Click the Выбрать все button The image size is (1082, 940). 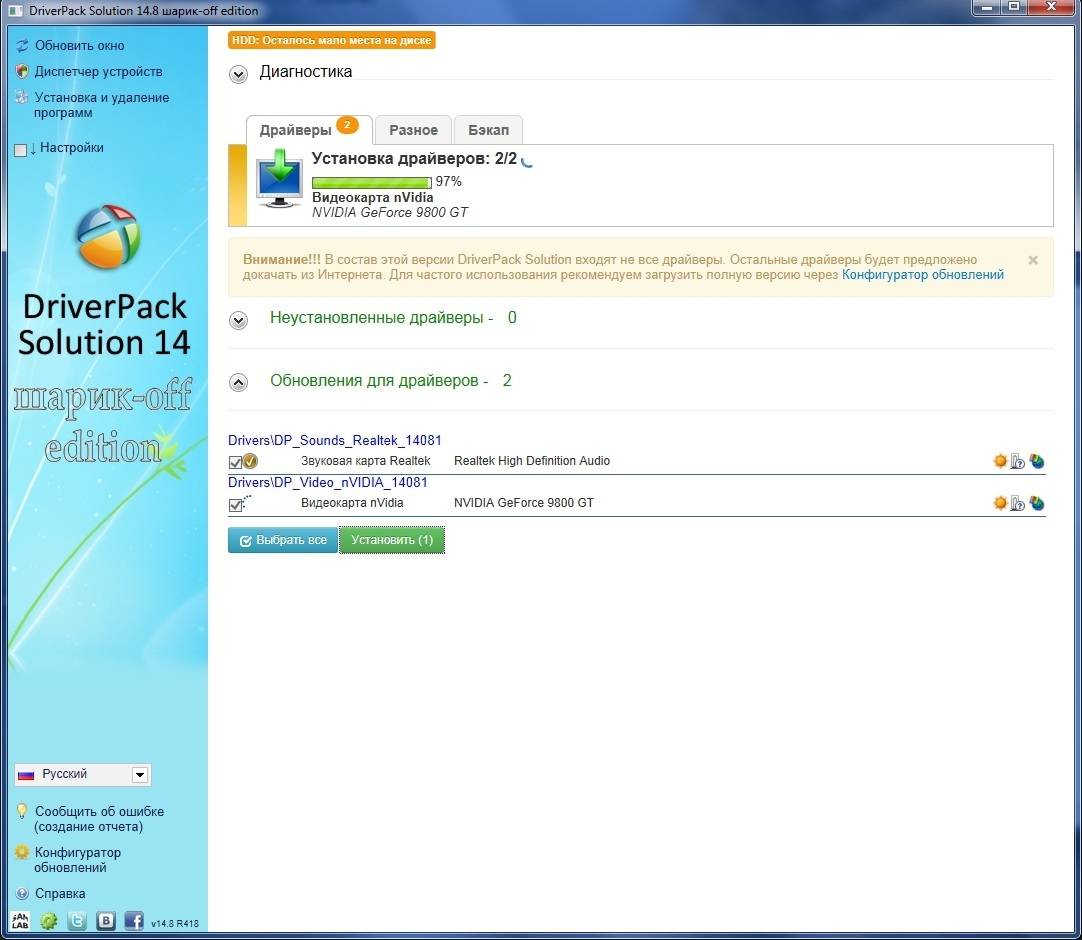tap(283, 540)
